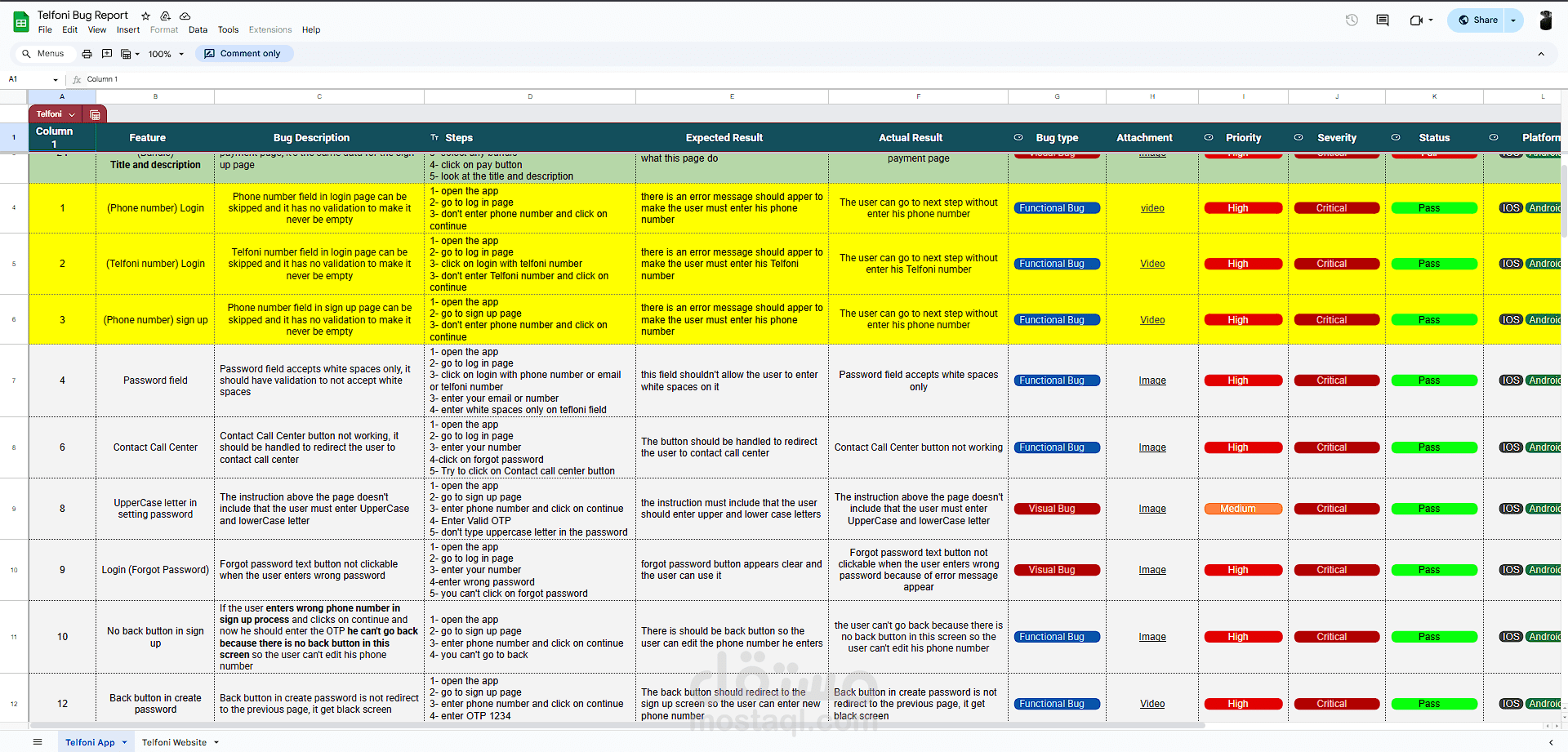Select the Actual Result header cell

click(x=918, y=138)
